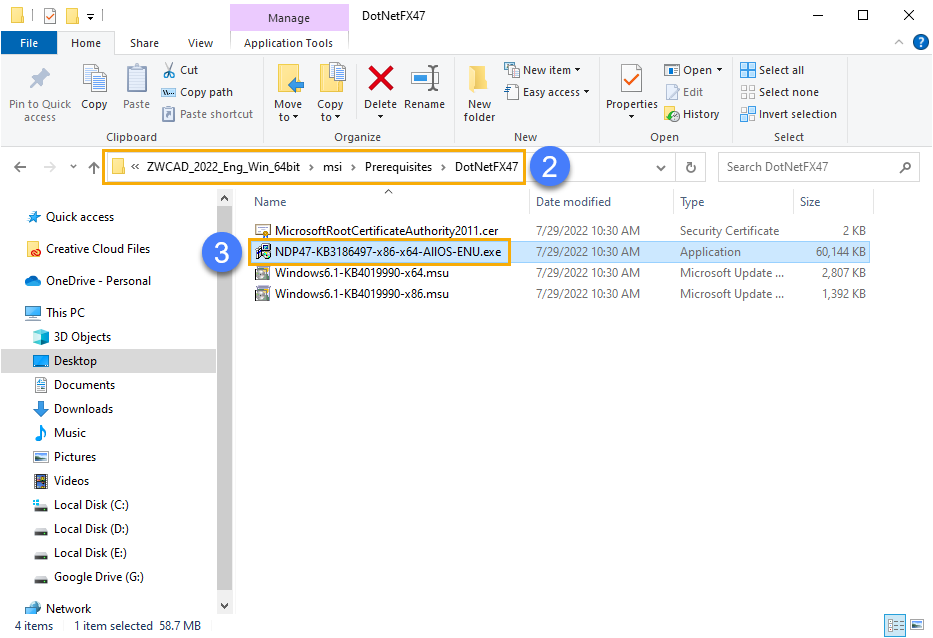Switch to the Home ribbon tab
The width and height of the screenshot is (933, 638).
click(x=86, y=43)
